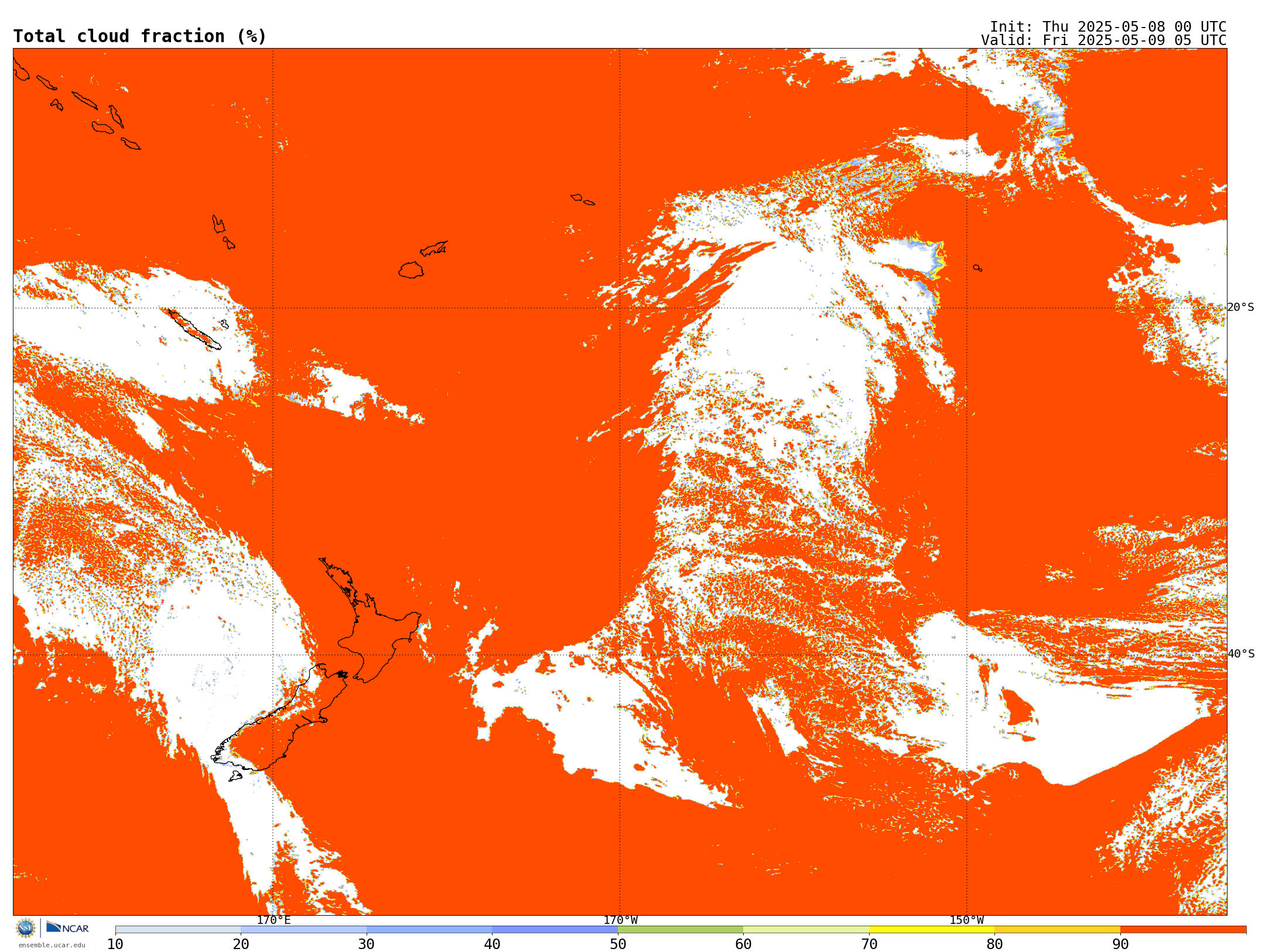Click the 170°W longitude label
1265x952 pixels.
coord(620,920)
